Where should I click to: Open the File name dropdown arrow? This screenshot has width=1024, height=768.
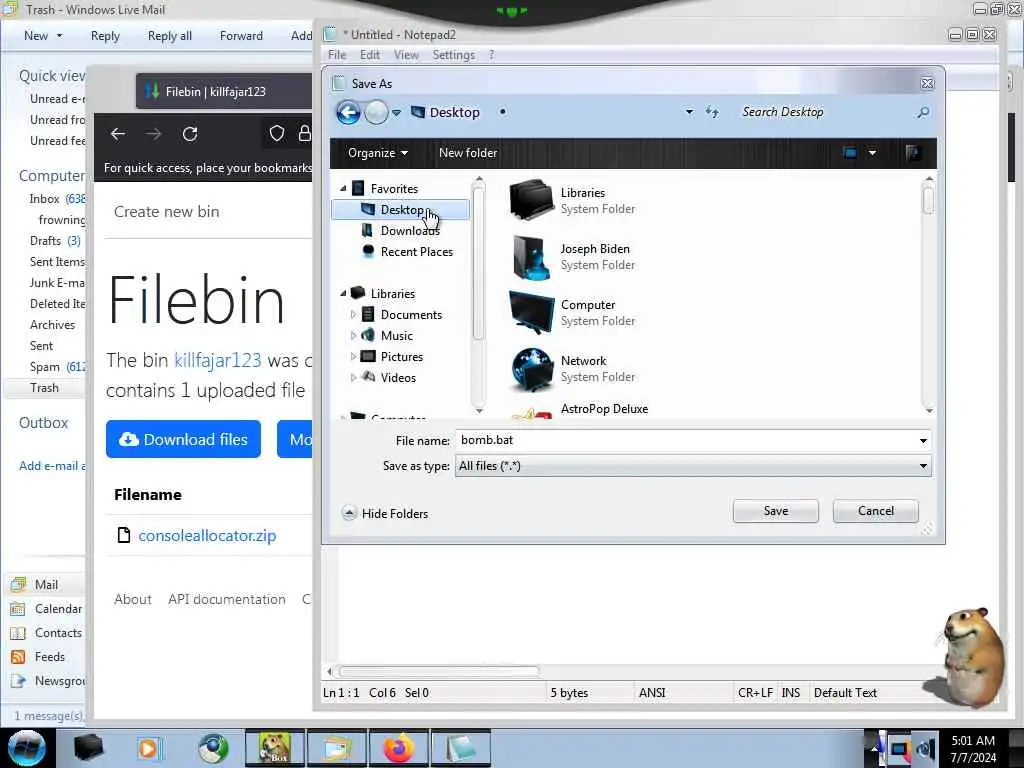(923, 441)
